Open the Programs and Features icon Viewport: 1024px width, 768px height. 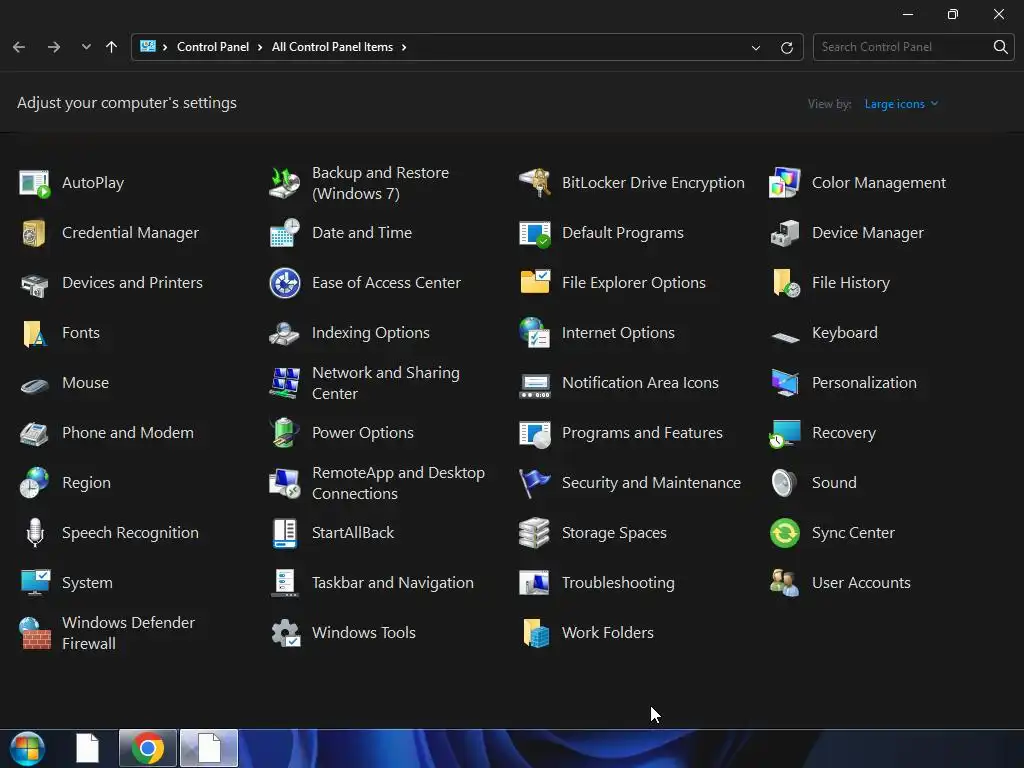coord(535,434)
